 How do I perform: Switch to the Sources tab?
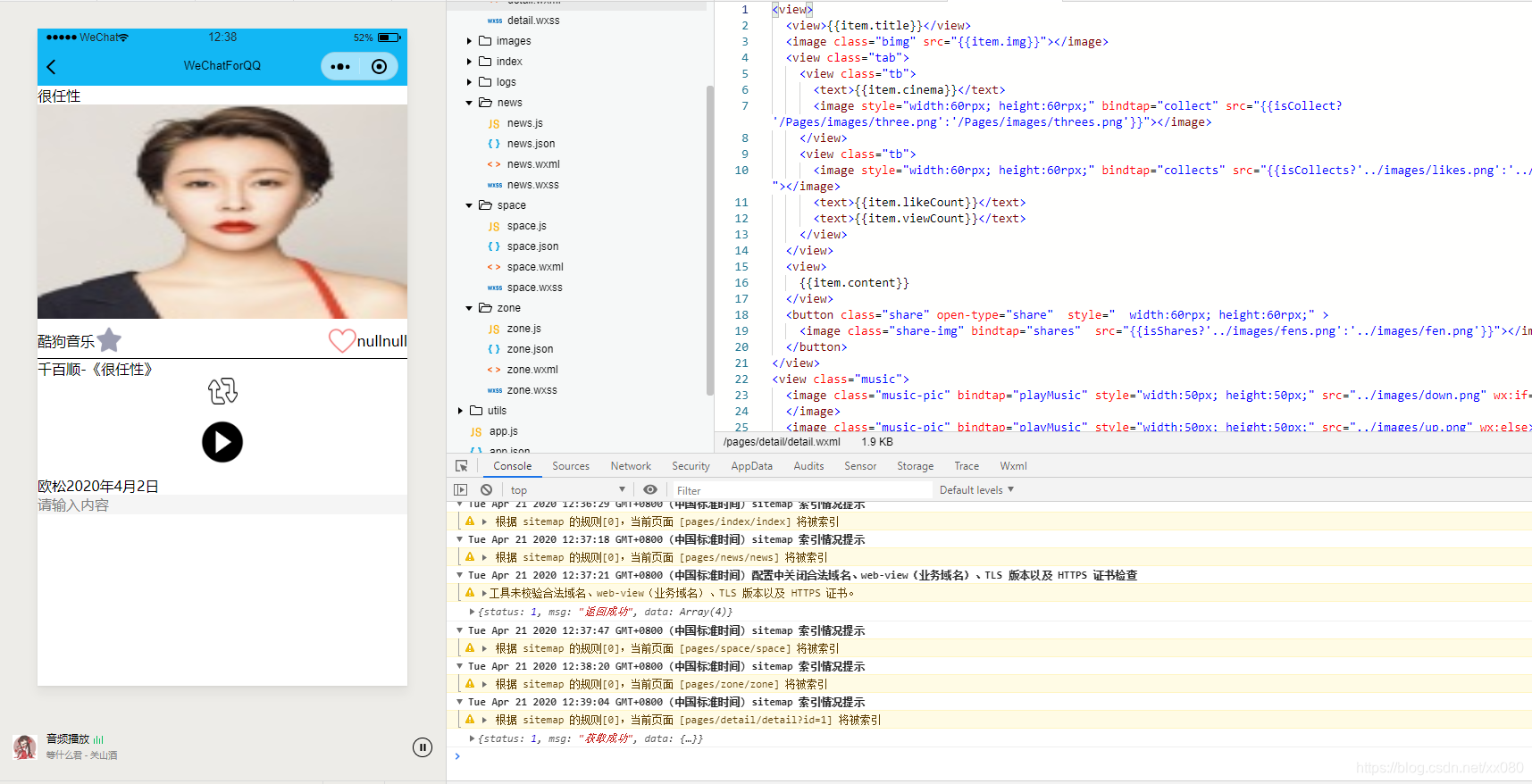[571, 466]
